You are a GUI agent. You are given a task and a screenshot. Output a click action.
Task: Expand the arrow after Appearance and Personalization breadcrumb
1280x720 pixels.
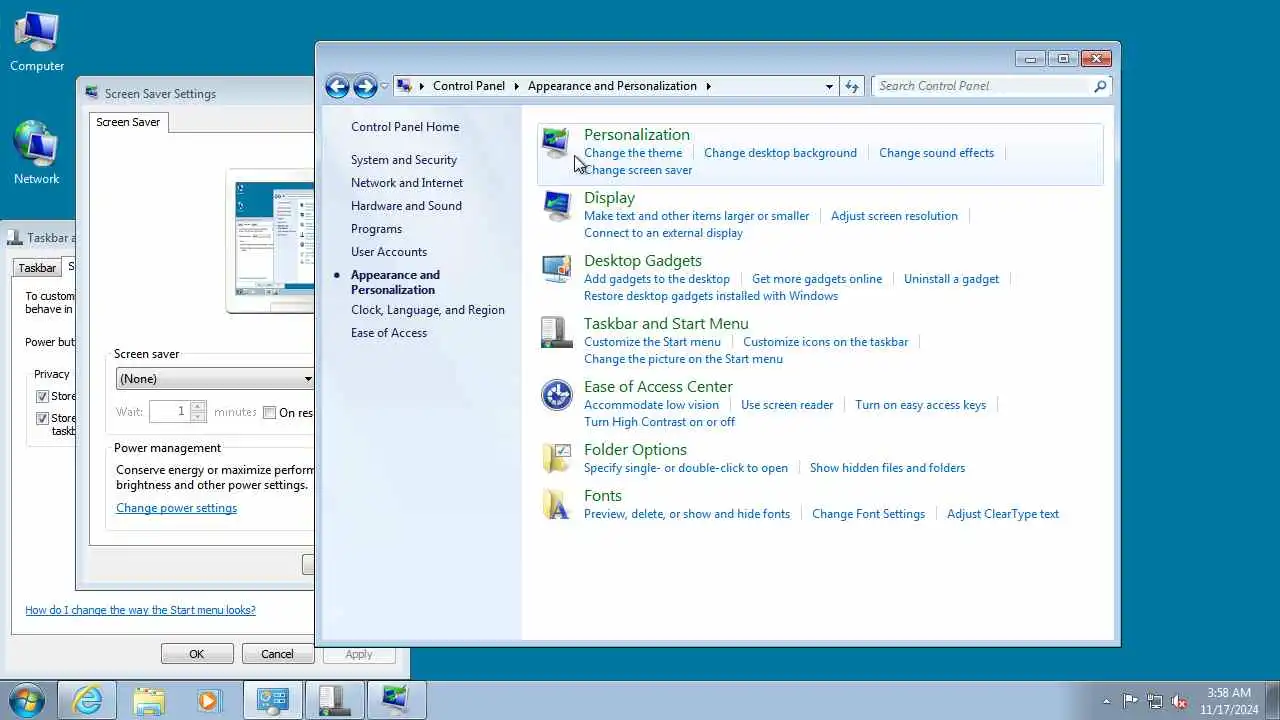[708, 86]
